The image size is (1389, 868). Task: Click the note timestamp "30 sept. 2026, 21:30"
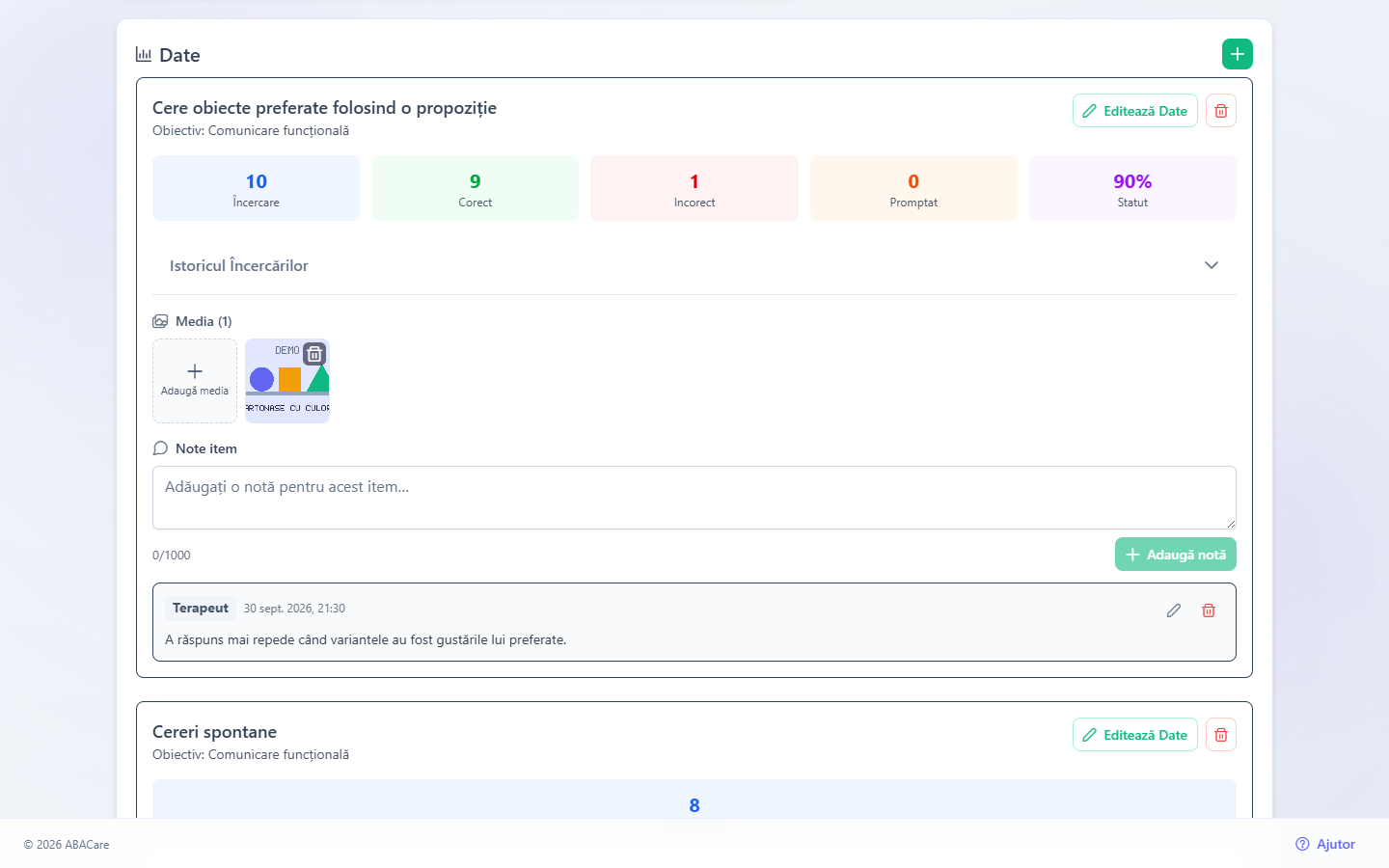click(294, 609)
